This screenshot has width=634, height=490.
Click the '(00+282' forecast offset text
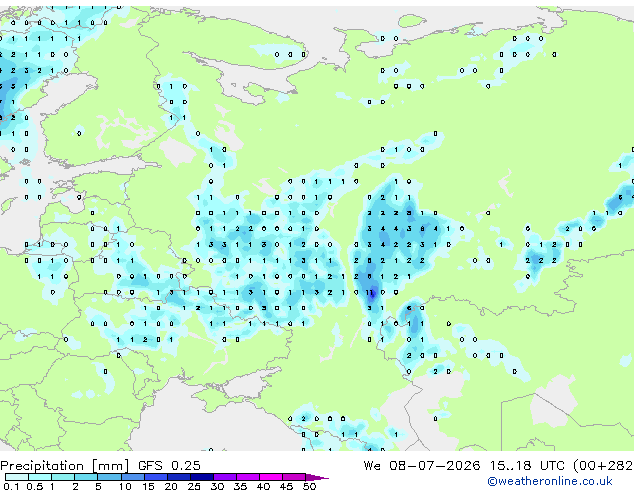603,466
